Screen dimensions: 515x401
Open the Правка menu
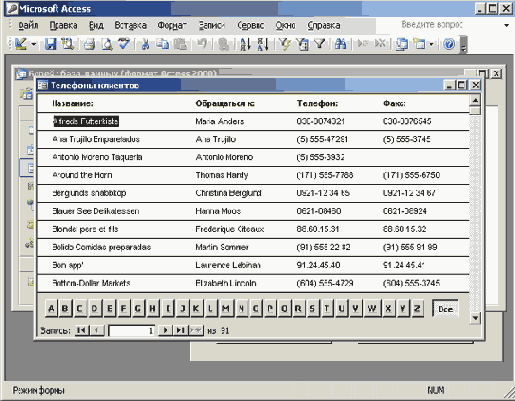pos(63,25)
